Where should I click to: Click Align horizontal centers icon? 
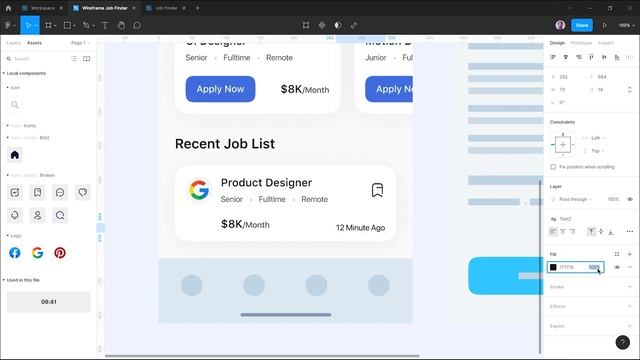click(566, 57)
